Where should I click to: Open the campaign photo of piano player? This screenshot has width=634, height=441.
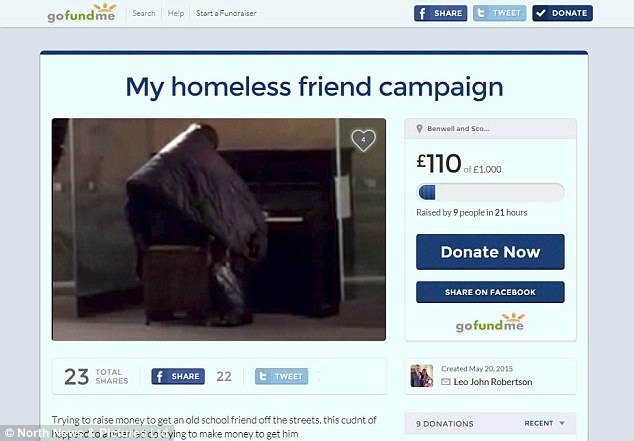click(x=219, y=229)
